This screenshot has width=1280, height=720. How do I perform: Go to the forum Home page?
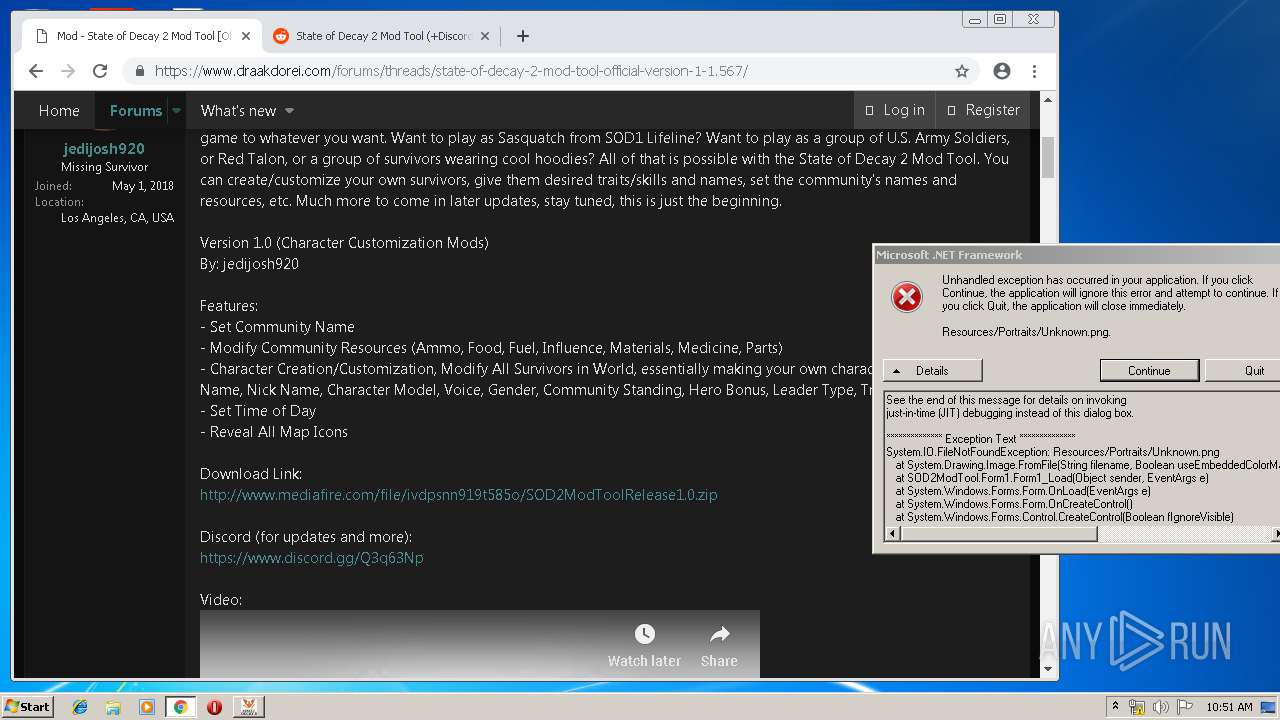(59, 111)
